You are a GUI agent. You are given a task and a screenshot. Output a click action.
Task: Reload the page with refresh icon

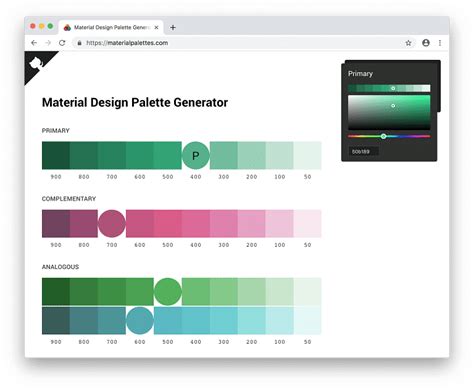pyautogui.click(x=62, y=43)
